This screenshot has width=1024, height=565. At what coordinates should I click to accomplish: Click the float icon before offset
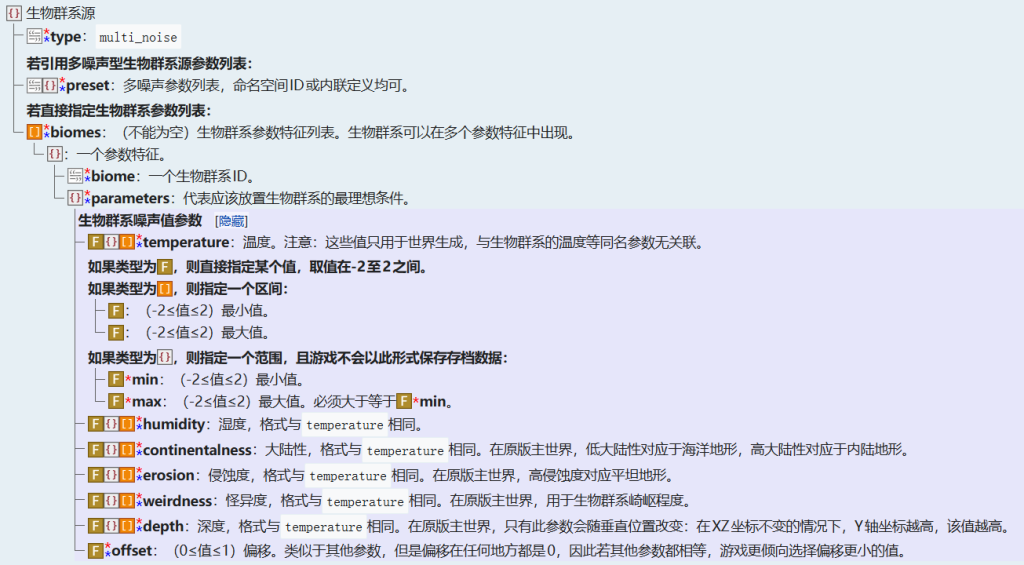click(95, 550)
